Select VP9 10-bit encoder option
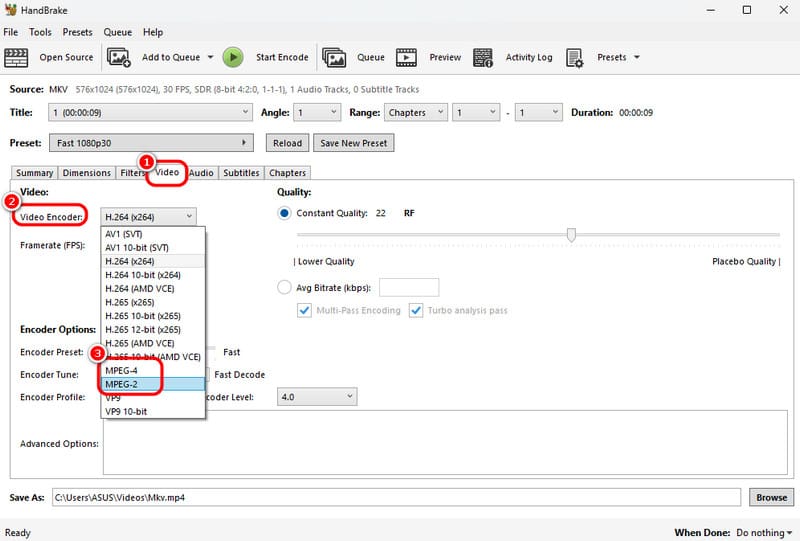Image resolution: width=800 pixels, height=541 pixels. click(x=154, y=411)
